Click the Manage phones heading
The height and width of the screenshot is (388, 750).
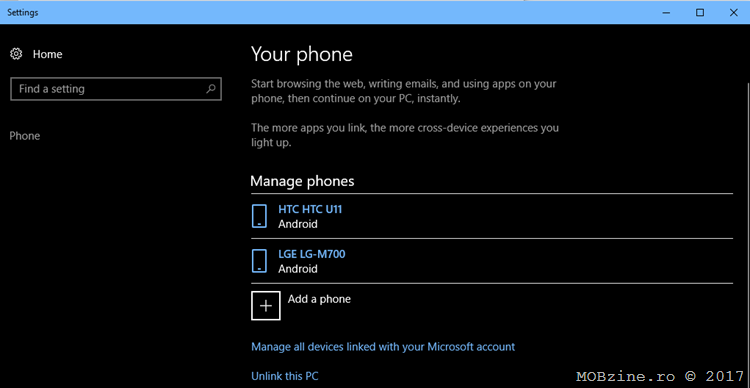(x=302, y=181)
